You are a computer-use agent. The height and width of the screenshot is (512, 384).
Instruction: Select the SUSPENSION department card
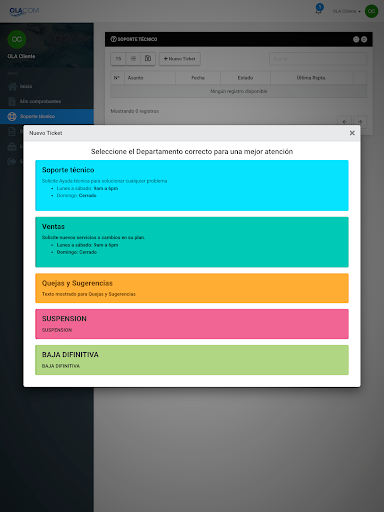(192, 324)
